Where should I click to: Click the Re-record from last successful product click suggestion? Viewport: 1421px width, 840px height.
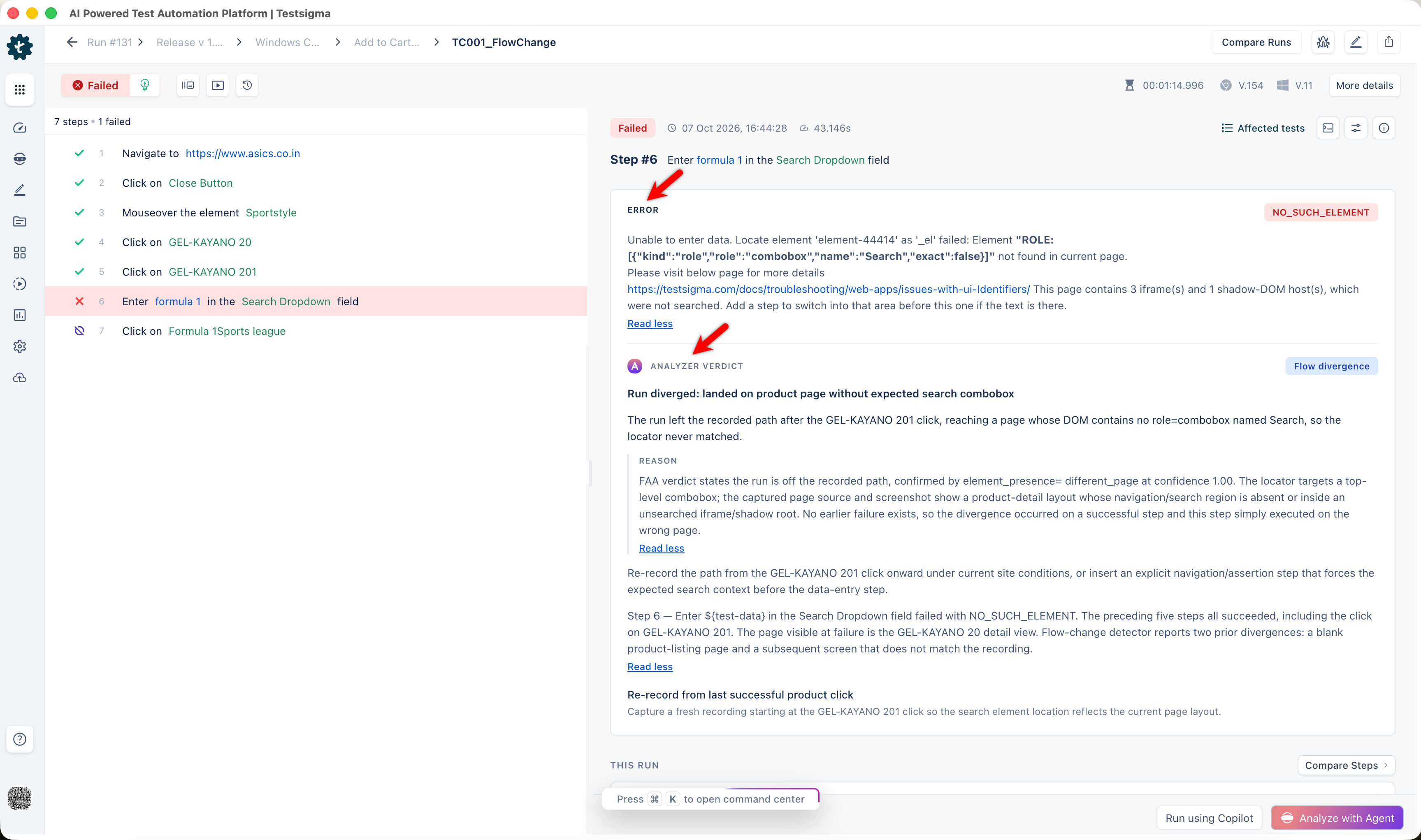pyautogui.click(x=740, y=694)
